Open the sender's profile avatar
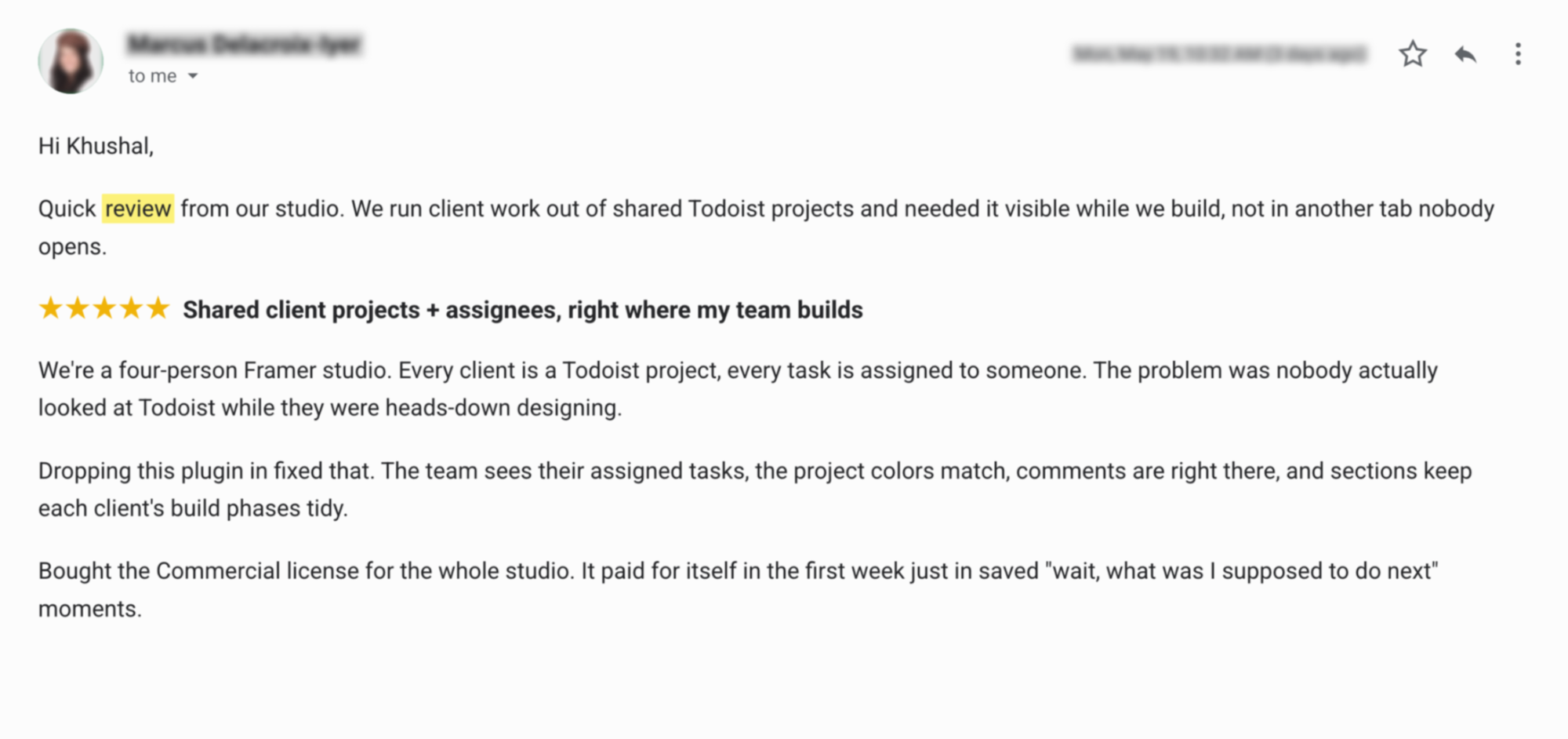The width and height of the screenshot is (1568, 739). pyautogui.click(x=71, y=61)
